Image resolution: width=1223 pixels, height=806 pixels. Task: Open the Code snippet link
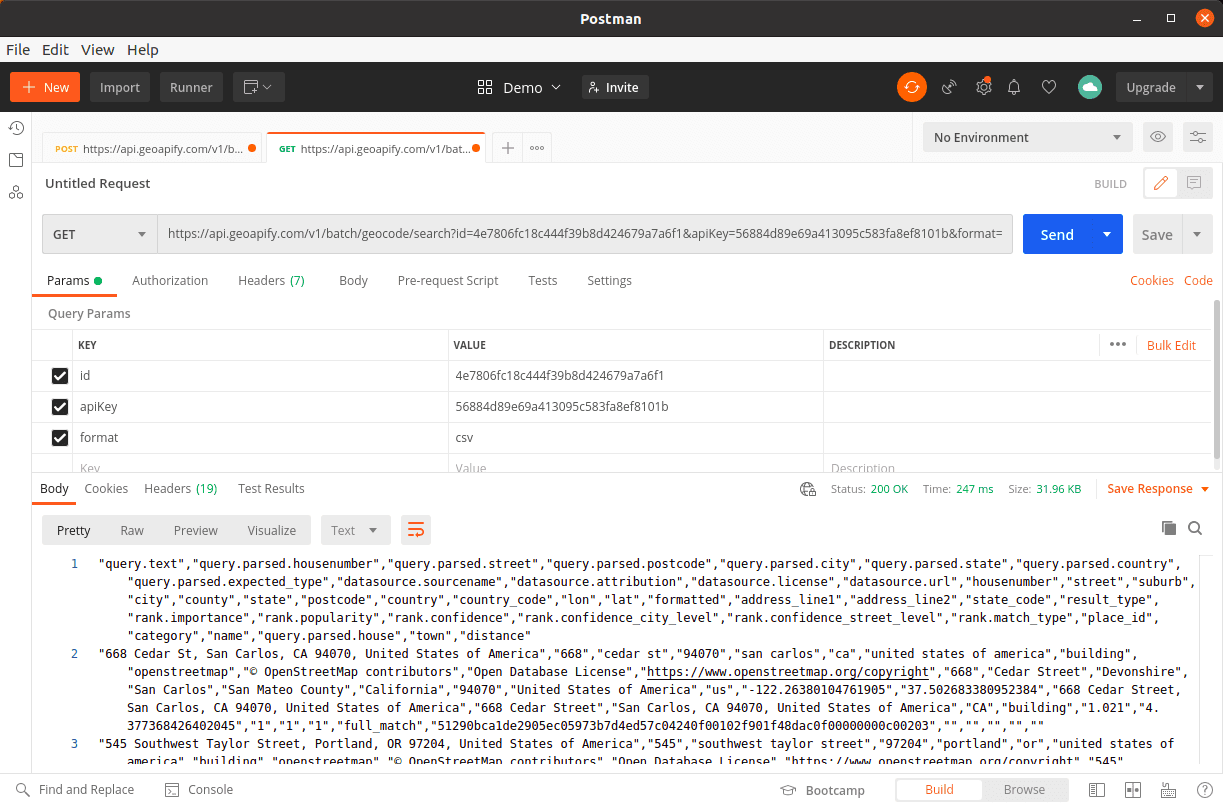pyautogui.click(x=1198, y=281)
